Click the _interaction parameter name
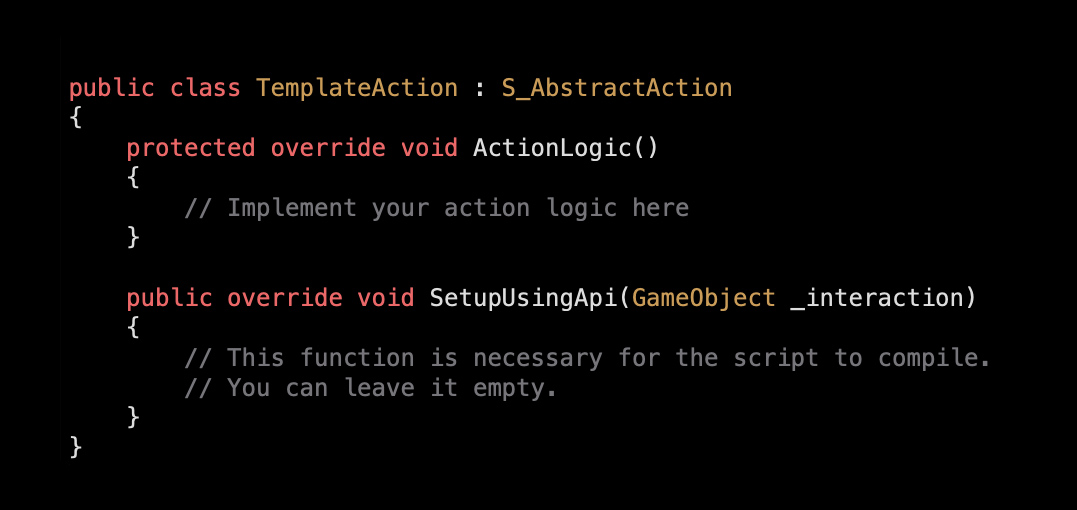 (876, 298)
